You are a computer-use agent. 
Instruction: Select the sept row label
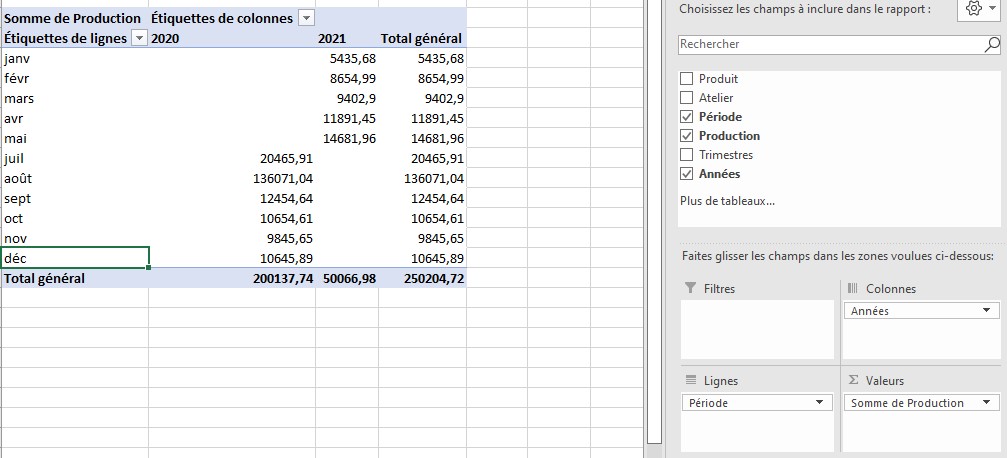click(74, 198)
